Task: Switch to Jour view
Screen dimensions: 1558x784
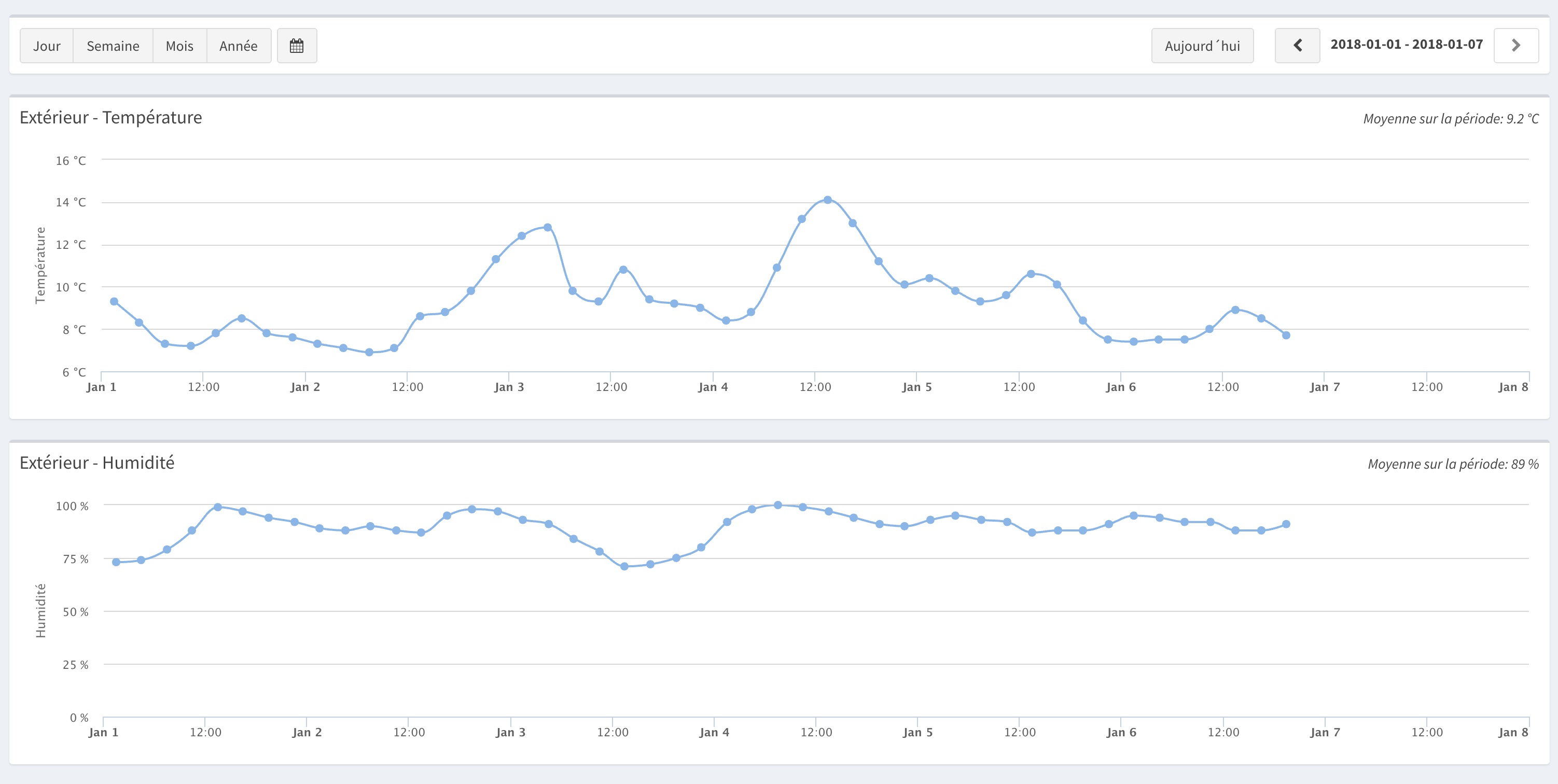Action: 47,46
